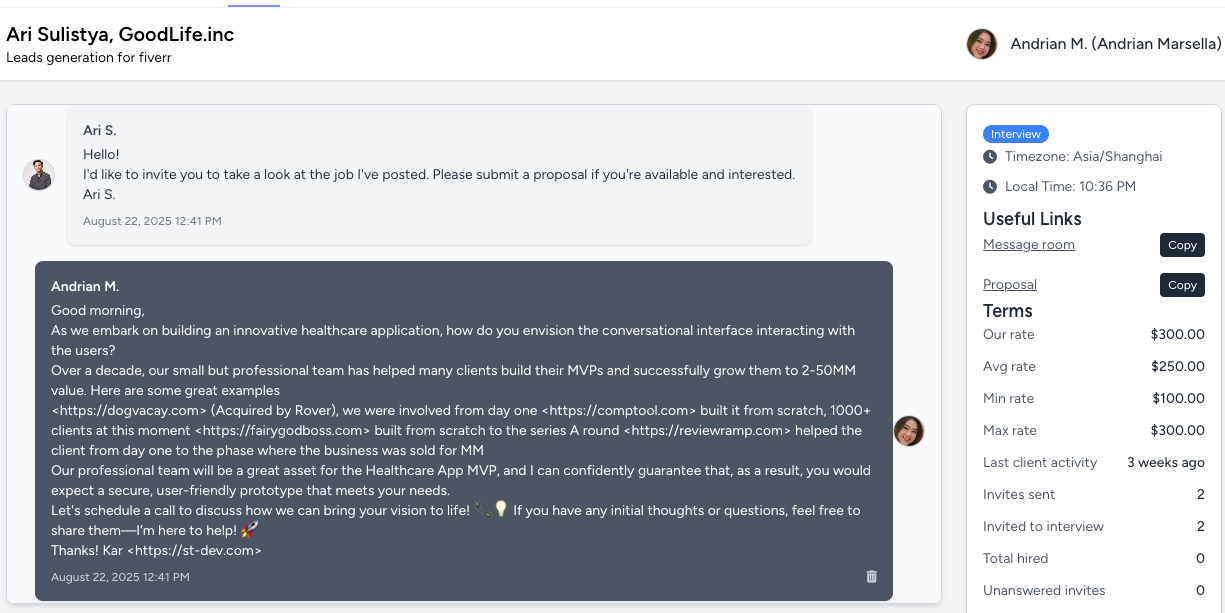Click the Our rate $300.00 value
Screen dimensions: 1225x613
point(1177,335)
